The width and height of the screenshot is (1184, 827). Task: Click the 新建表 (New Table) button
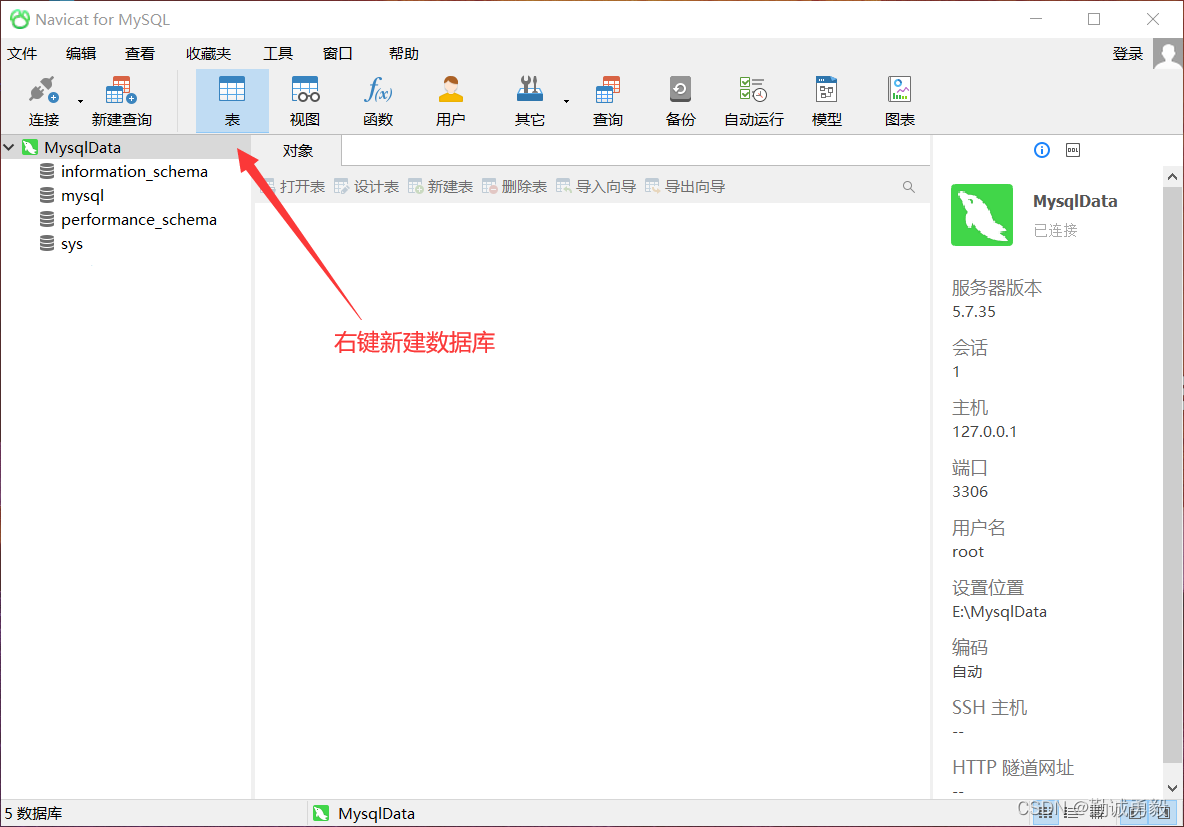pyautogui.click(x=440, y=187)
